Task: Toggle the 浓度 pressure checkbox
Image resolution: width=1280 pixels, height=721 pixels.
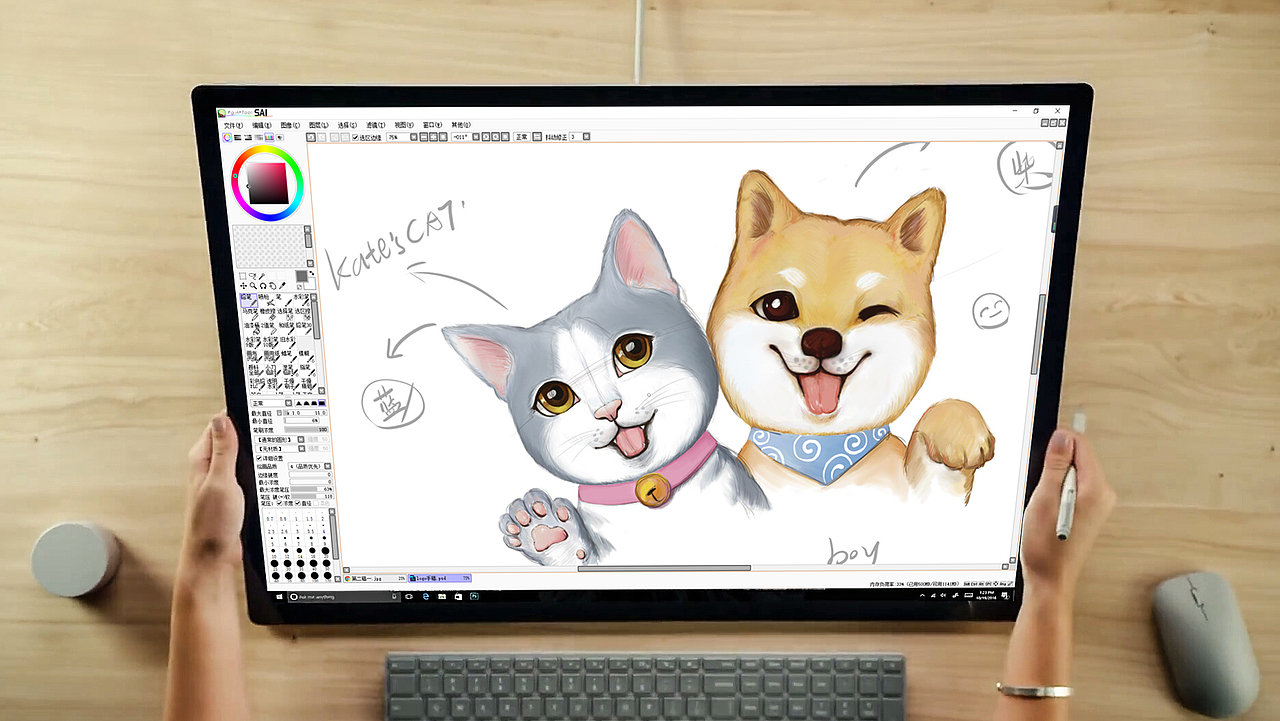Action: click(279, 503)
